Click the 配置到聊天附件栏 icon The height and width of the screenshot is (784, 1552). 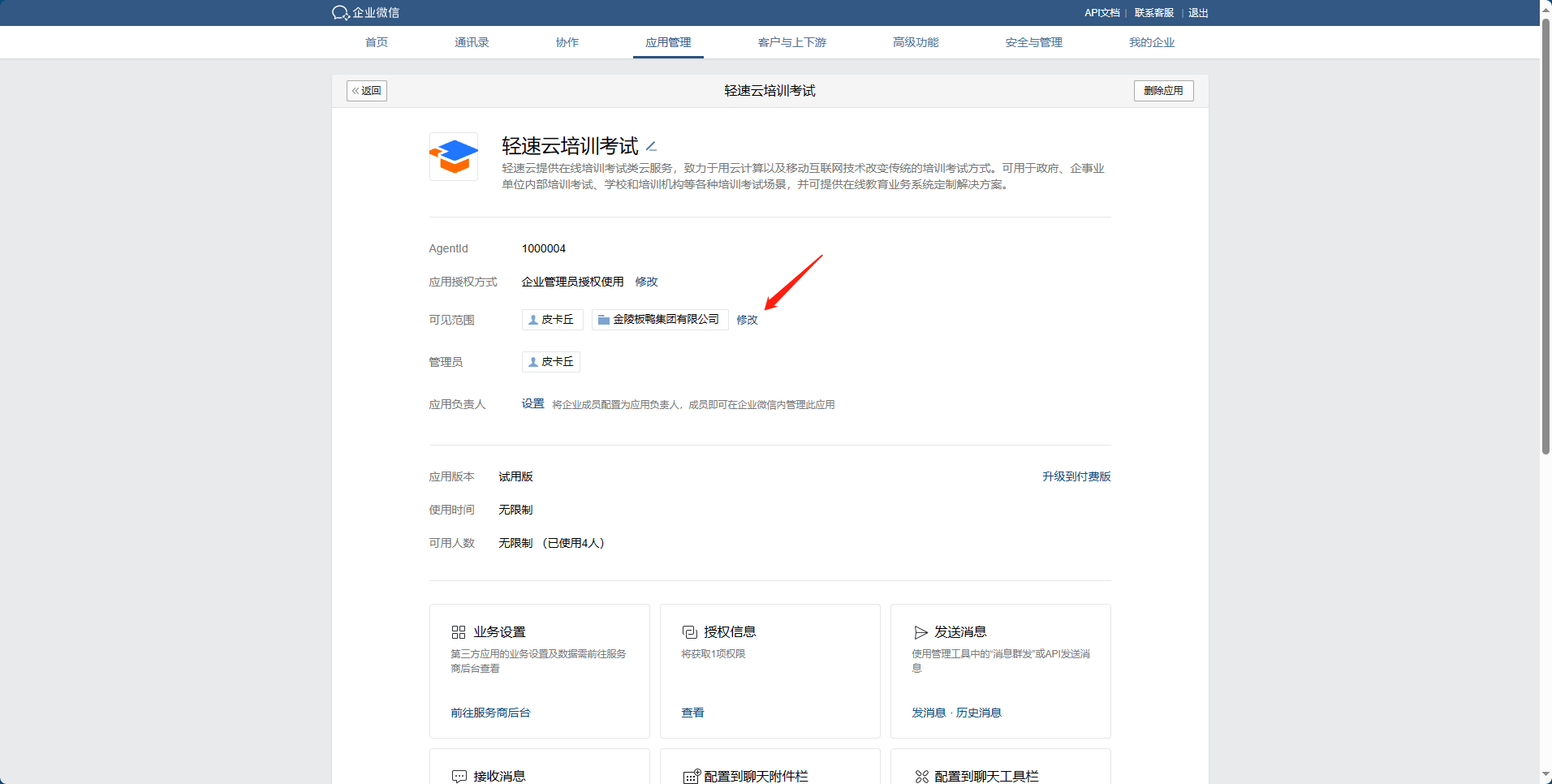coord(691,777)
